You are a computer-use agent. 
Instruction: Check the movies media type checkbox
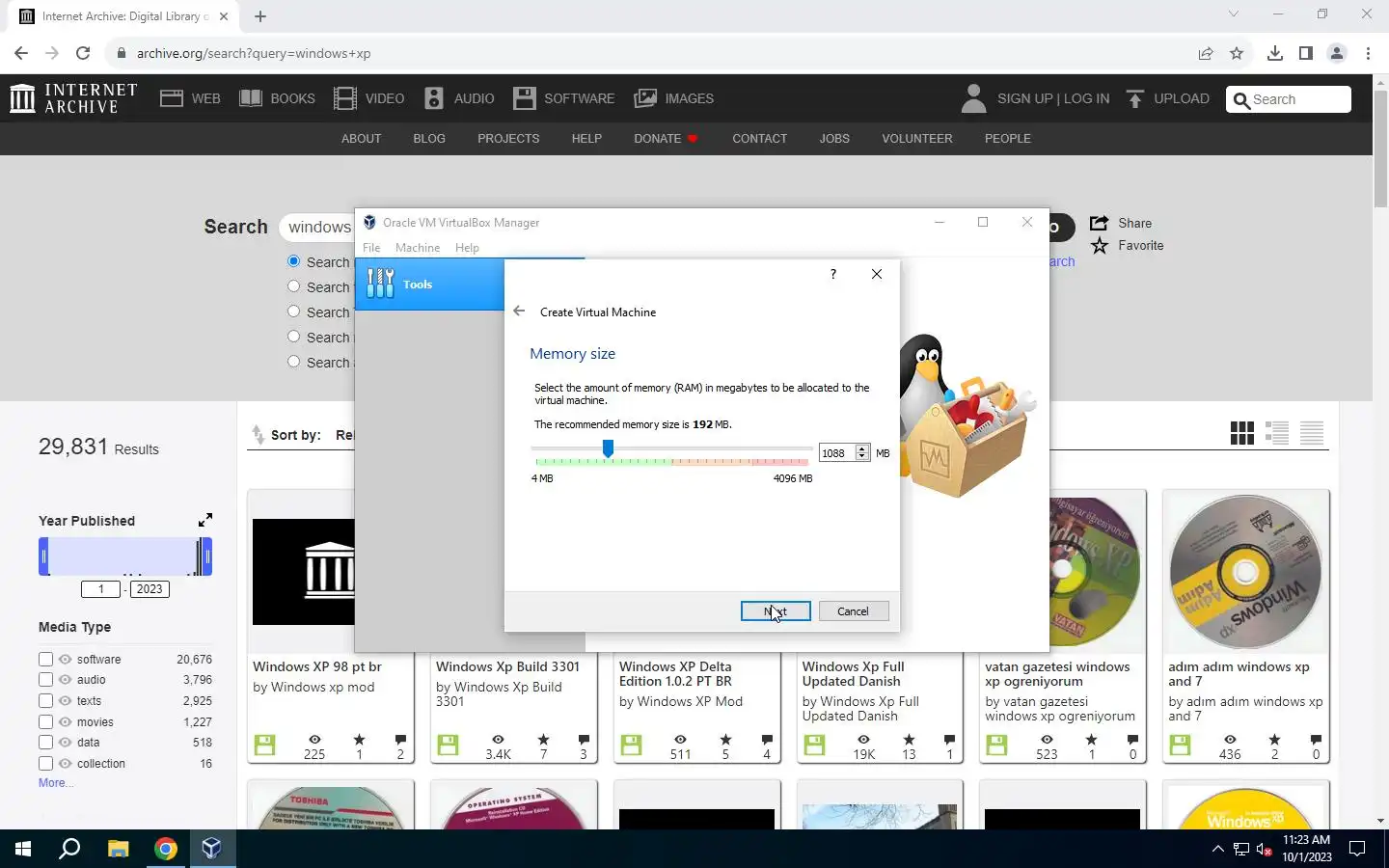click(x=45, y=721)
